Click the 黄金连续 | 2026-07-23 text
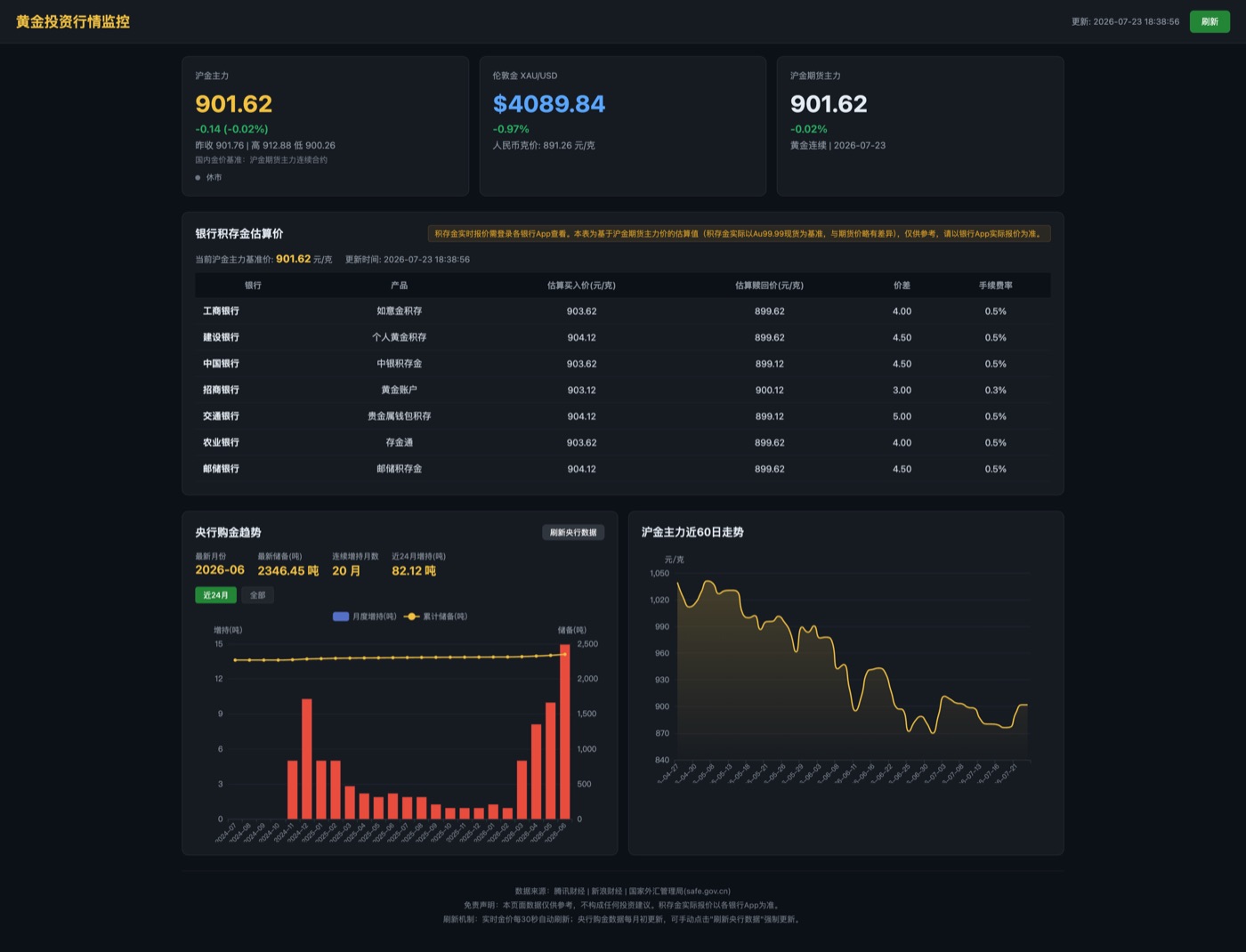Viewport: 1246px width, 952px height. coord(837,145)
